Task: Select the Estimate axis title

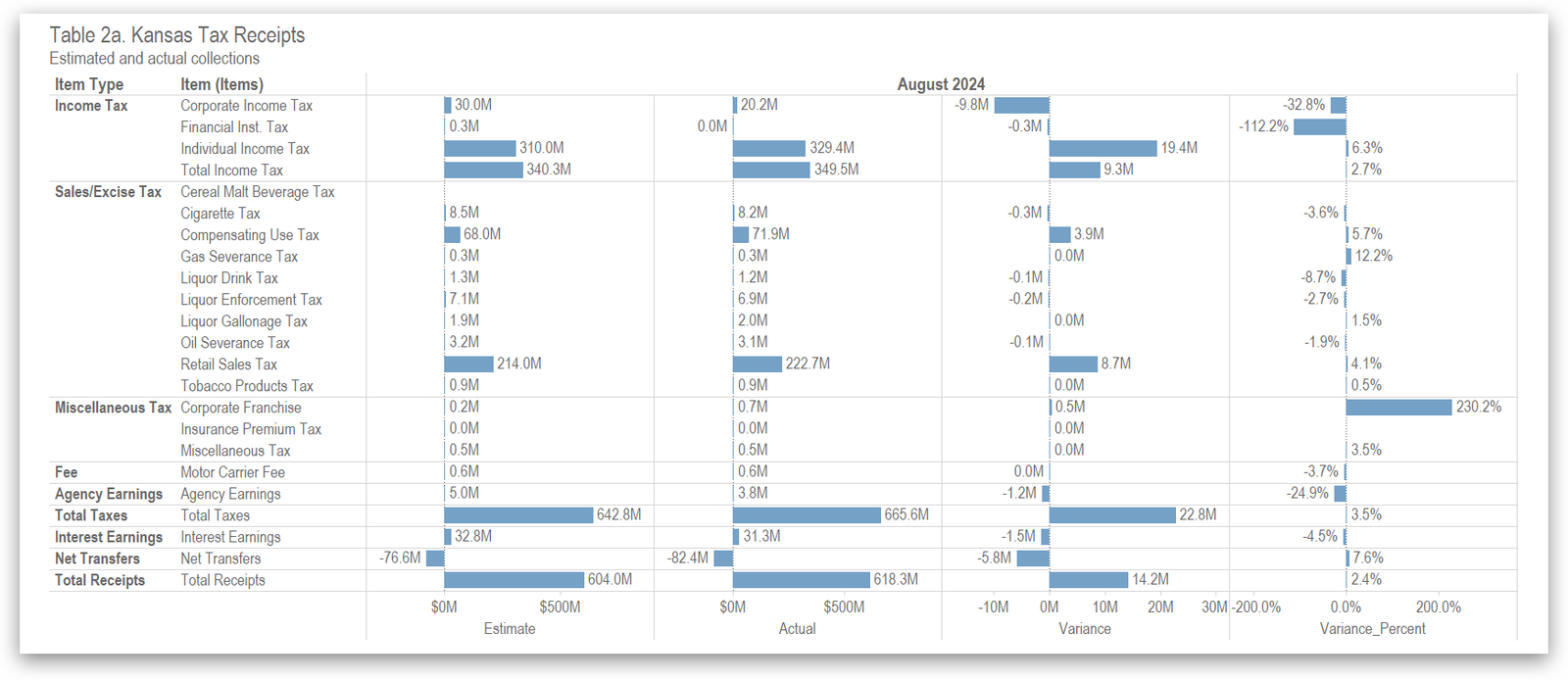Action: tap(510, 629)
